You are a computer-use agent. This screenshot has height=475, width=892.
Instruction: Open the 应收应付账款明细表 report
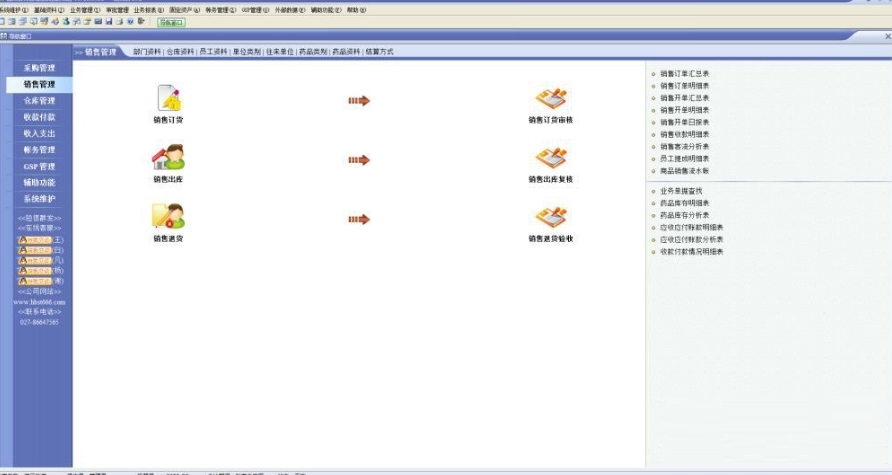(691, 228)
